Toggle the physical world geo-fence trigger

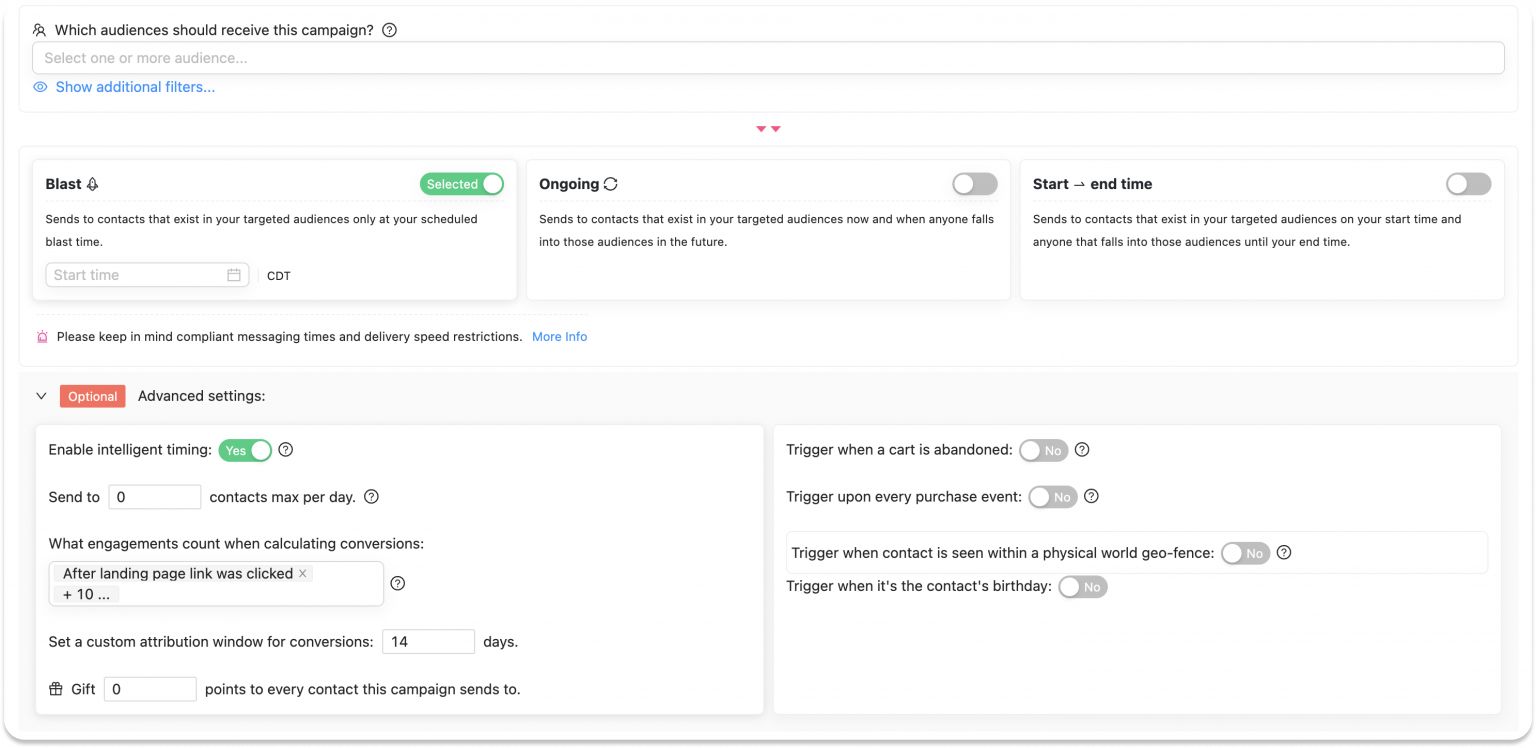pos(1246,553)
